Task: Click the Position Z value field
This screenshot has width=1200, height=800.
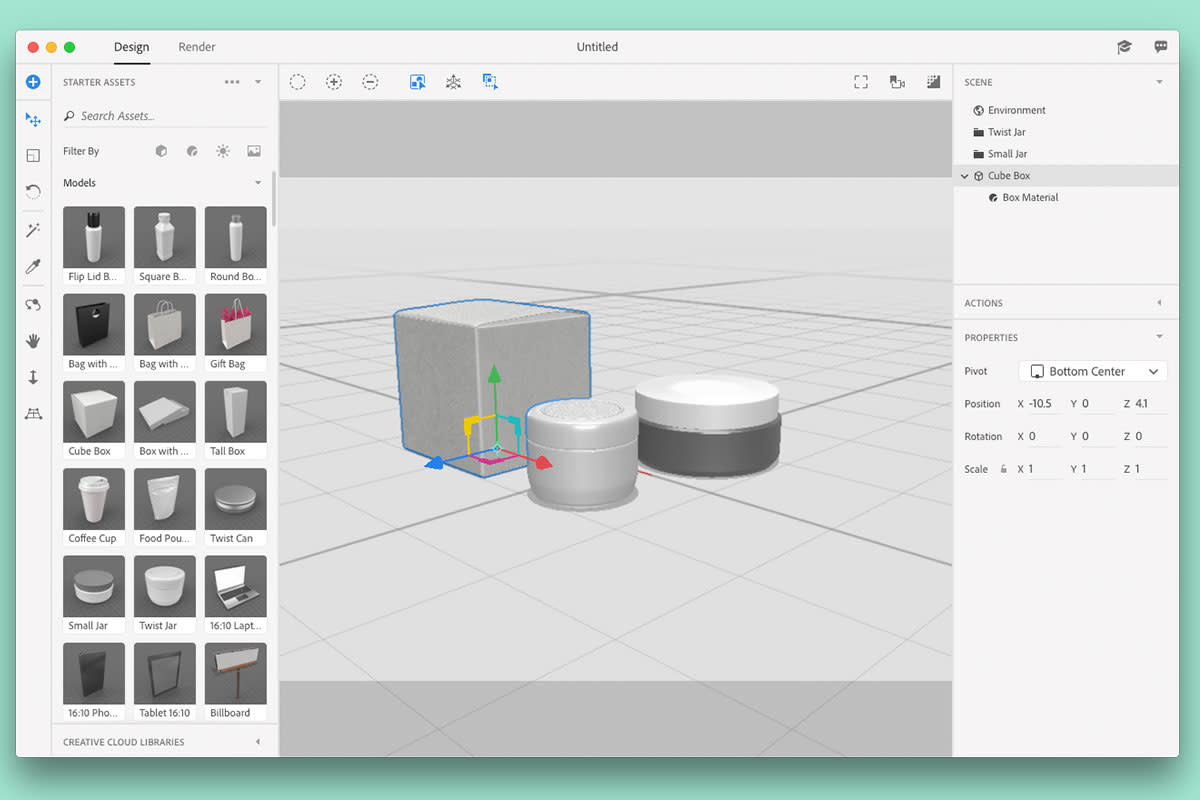Action: click(1151, 404)
